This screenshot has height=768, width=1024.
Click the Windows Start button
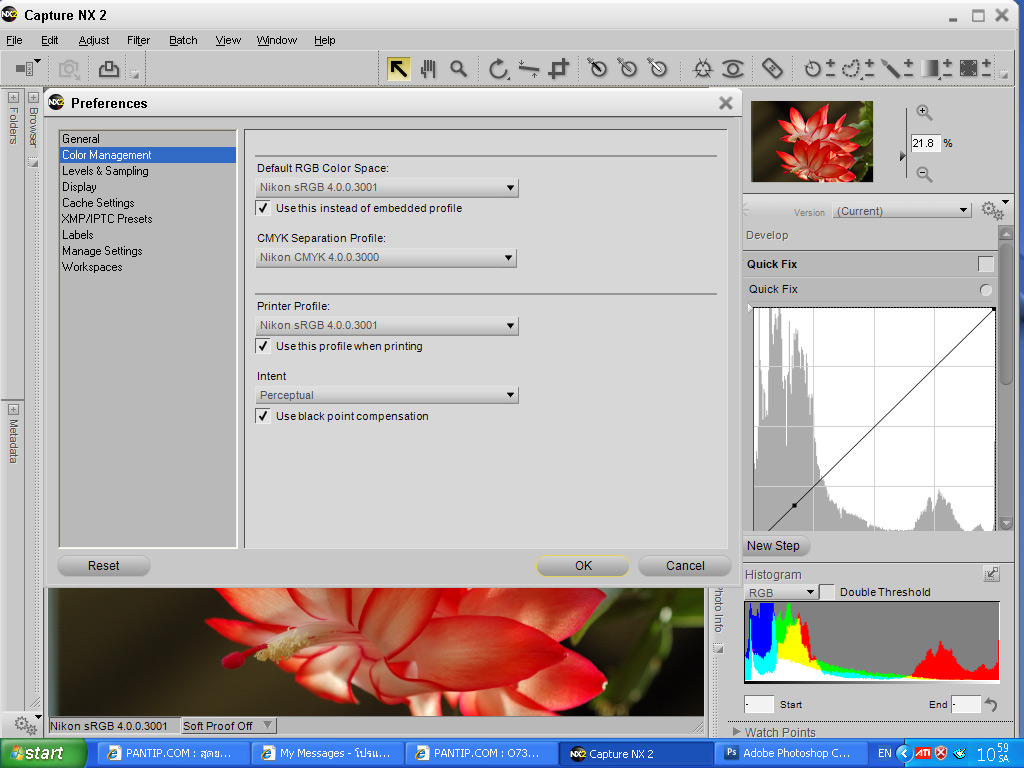coord(43,753)
